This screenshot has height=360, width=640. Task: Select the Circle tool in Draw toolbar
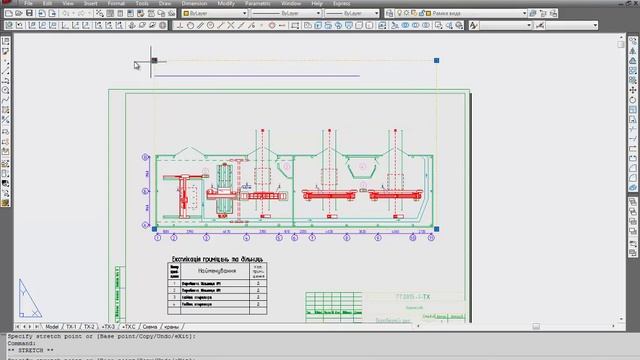click(5, 90)
